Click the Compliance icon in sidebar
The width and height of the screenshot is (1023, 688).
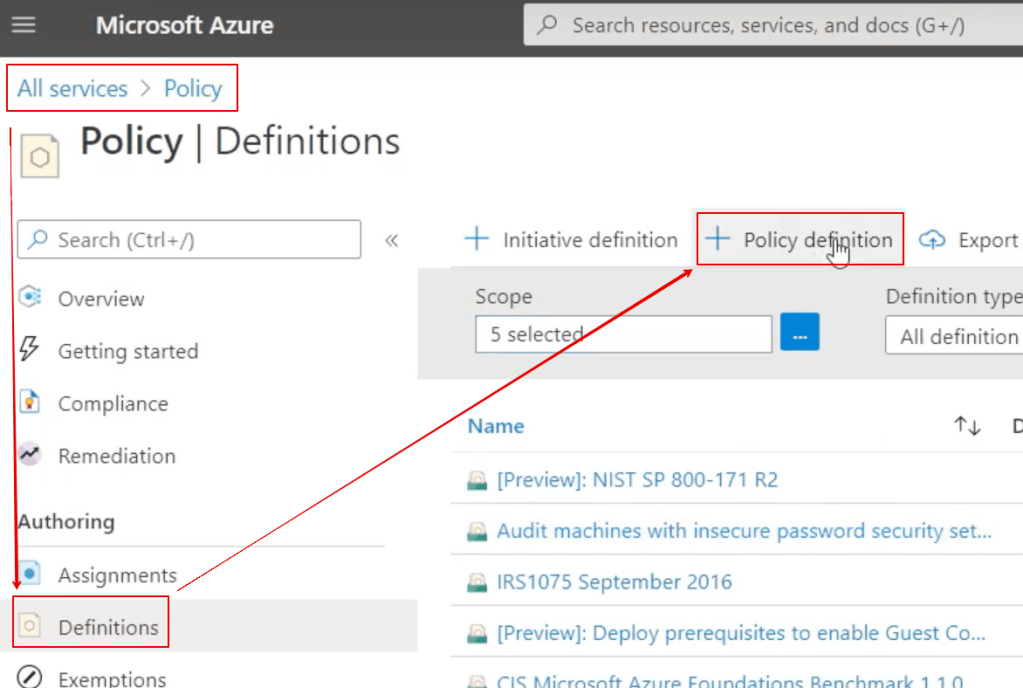pyautogui.click(x=30, y=403)
